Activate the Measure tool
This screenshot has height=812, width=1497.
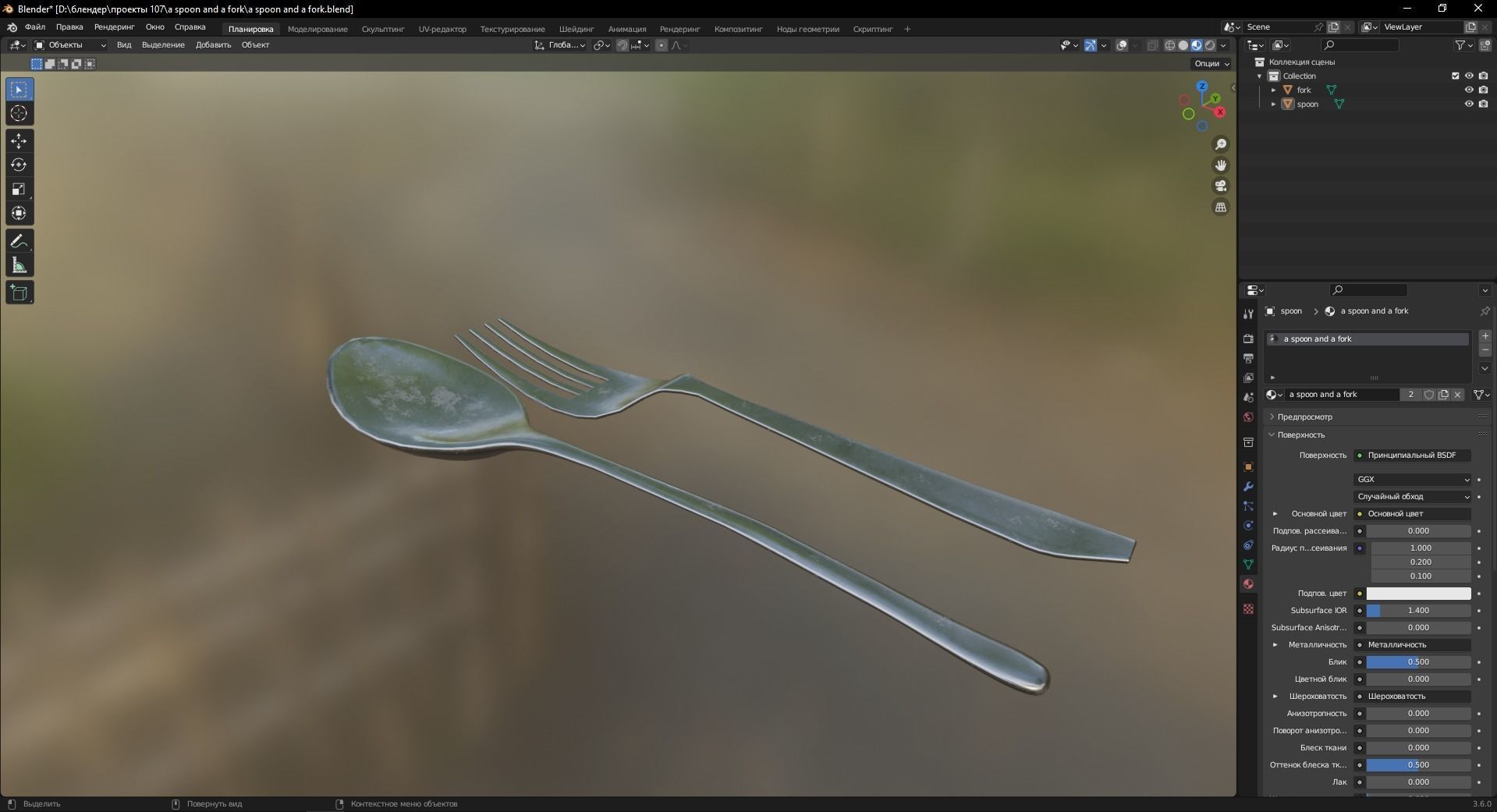(x=19, y=264)
